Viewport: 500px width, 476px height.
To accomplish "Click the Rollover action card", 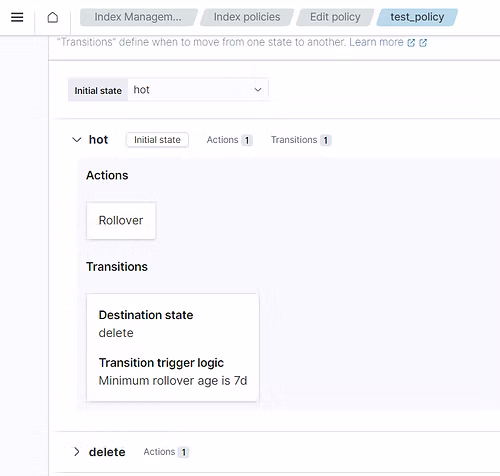I will coord(121,220).
